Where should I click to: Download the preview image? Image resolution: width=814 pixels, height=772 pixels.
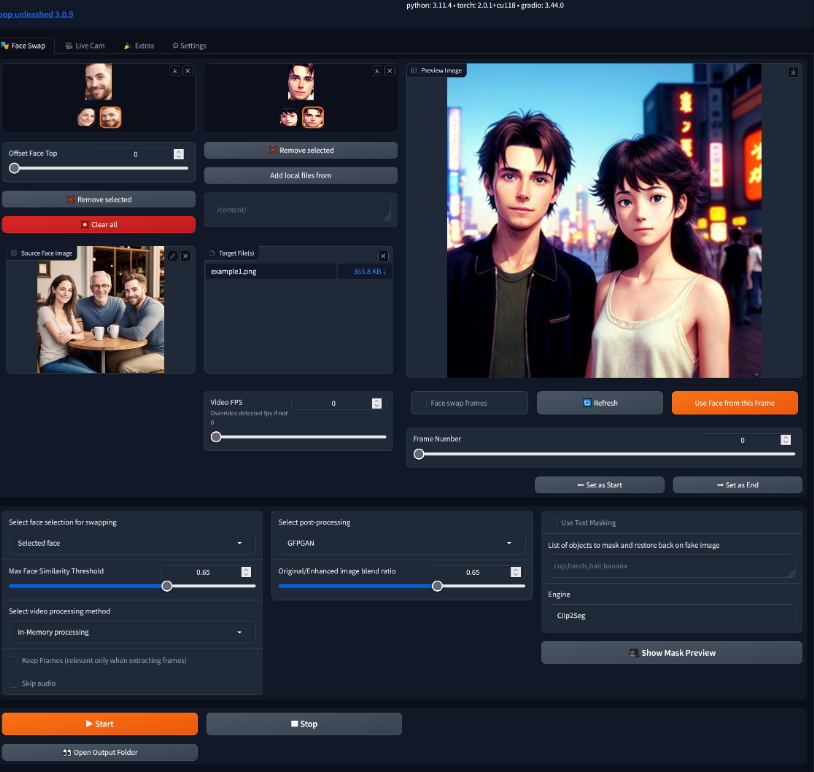(x=793, y=71)
